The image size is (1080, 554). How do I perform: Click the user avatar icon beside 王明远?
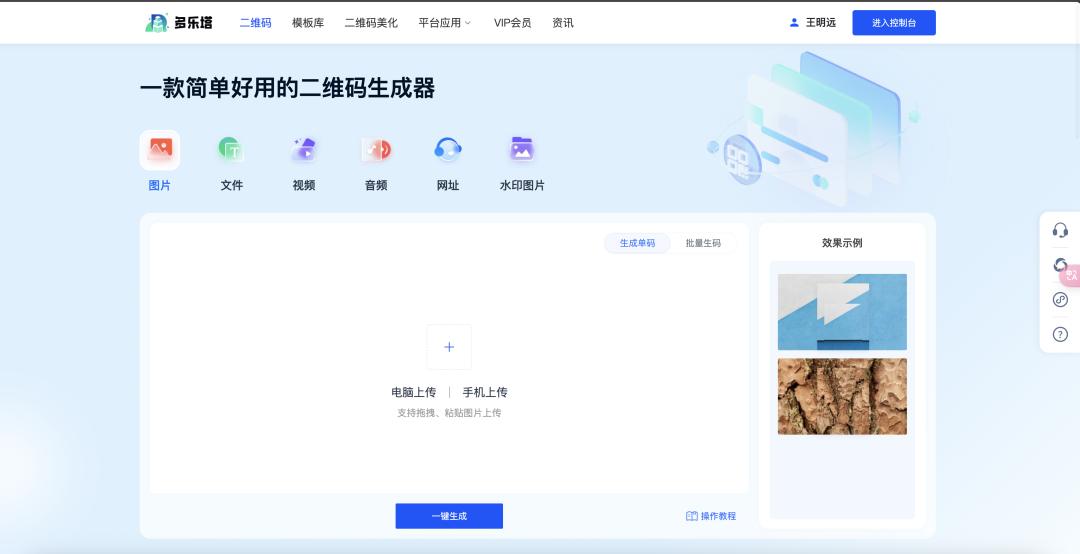click(794, 23)
